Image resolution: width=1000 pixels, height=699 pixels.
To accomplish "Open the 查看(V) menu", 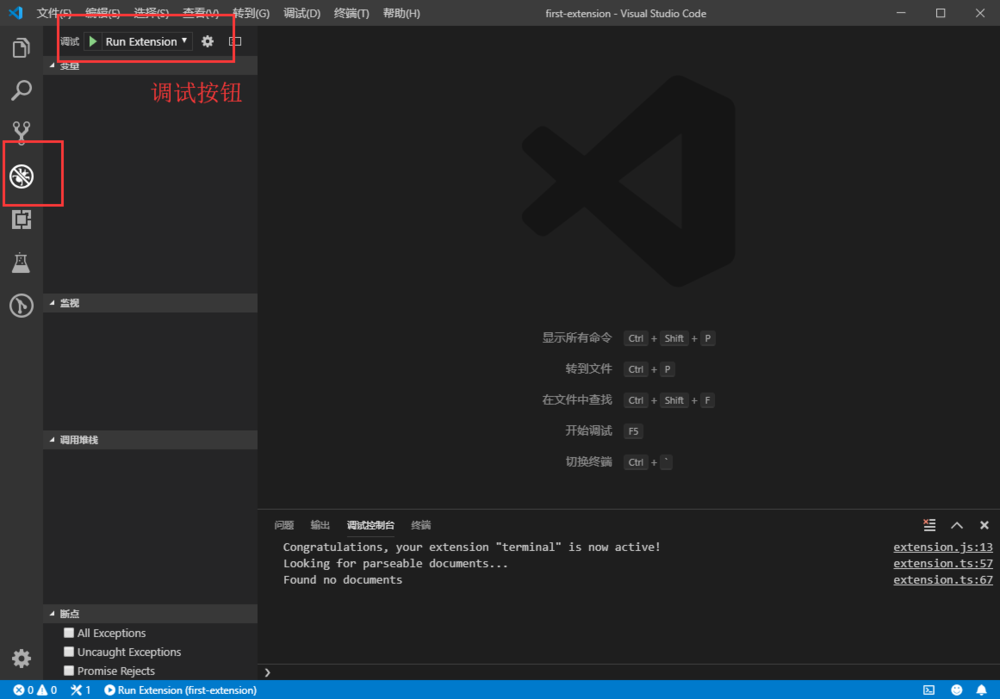I will click(x=200, y=13).
